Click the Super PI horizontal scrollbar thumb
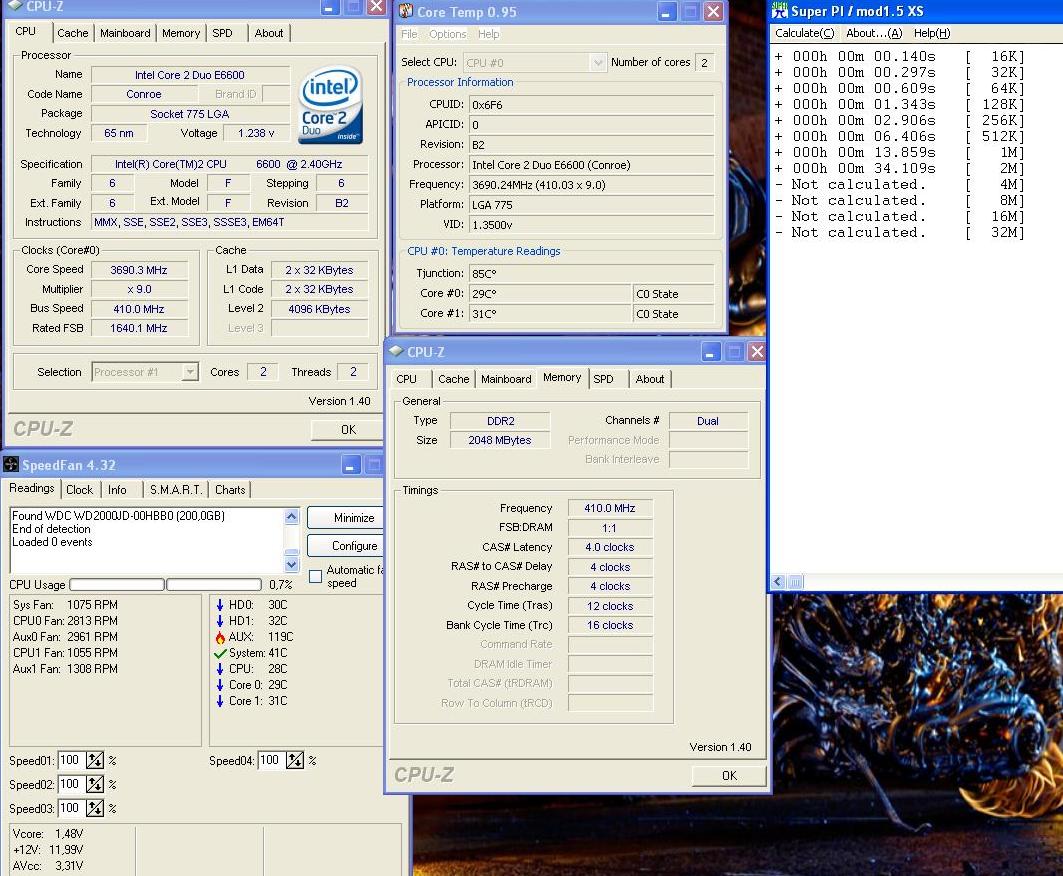 pos(795,582)
